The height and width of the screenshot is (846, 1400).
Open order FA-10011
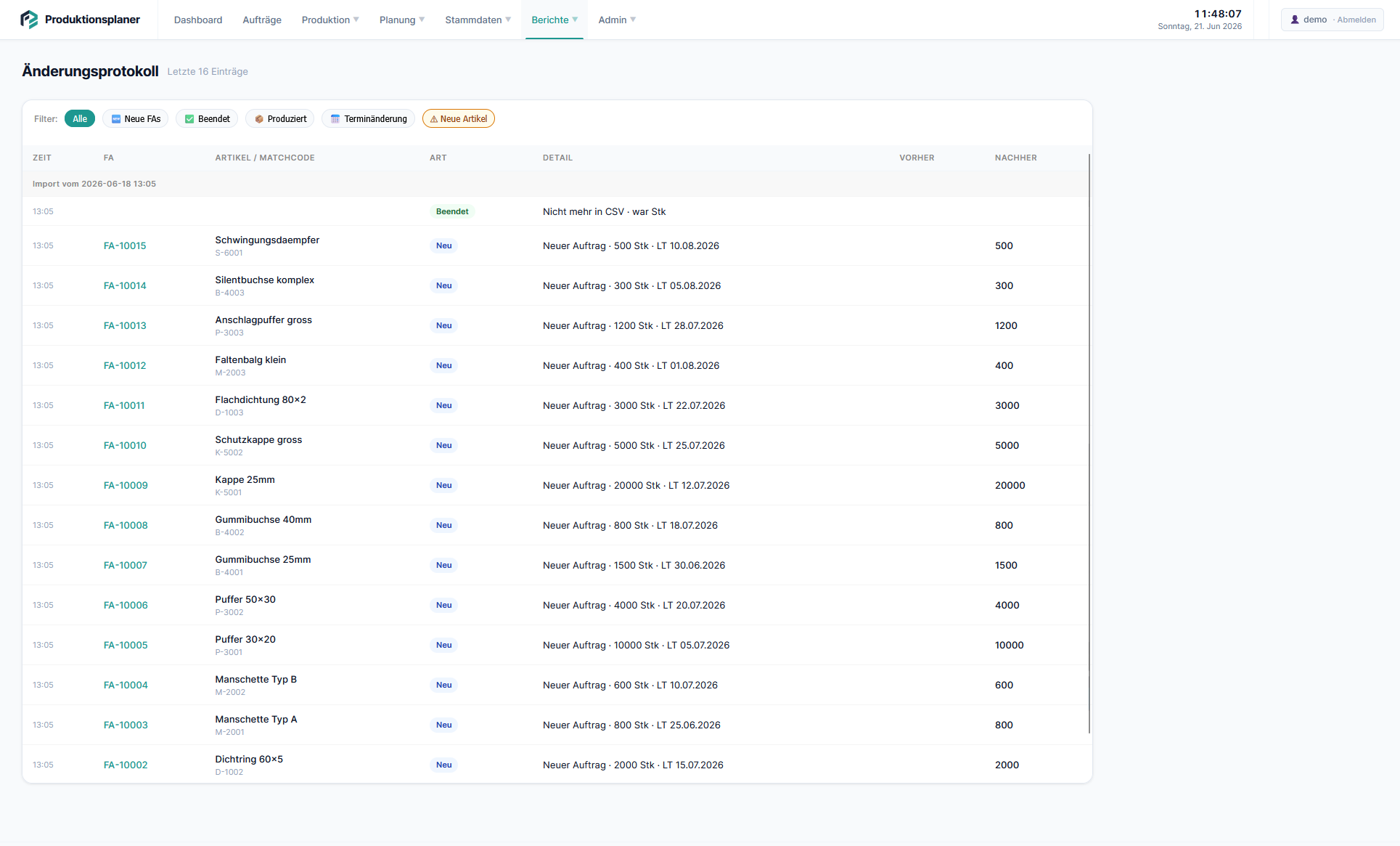[x=124, y=405]
